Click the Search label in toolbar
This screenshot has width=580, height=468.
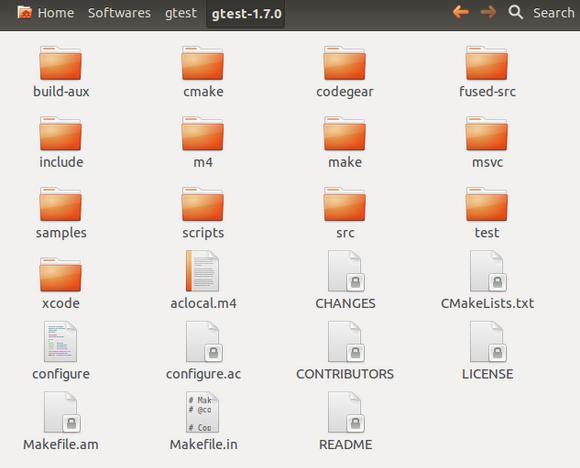[x=554, y=13]
